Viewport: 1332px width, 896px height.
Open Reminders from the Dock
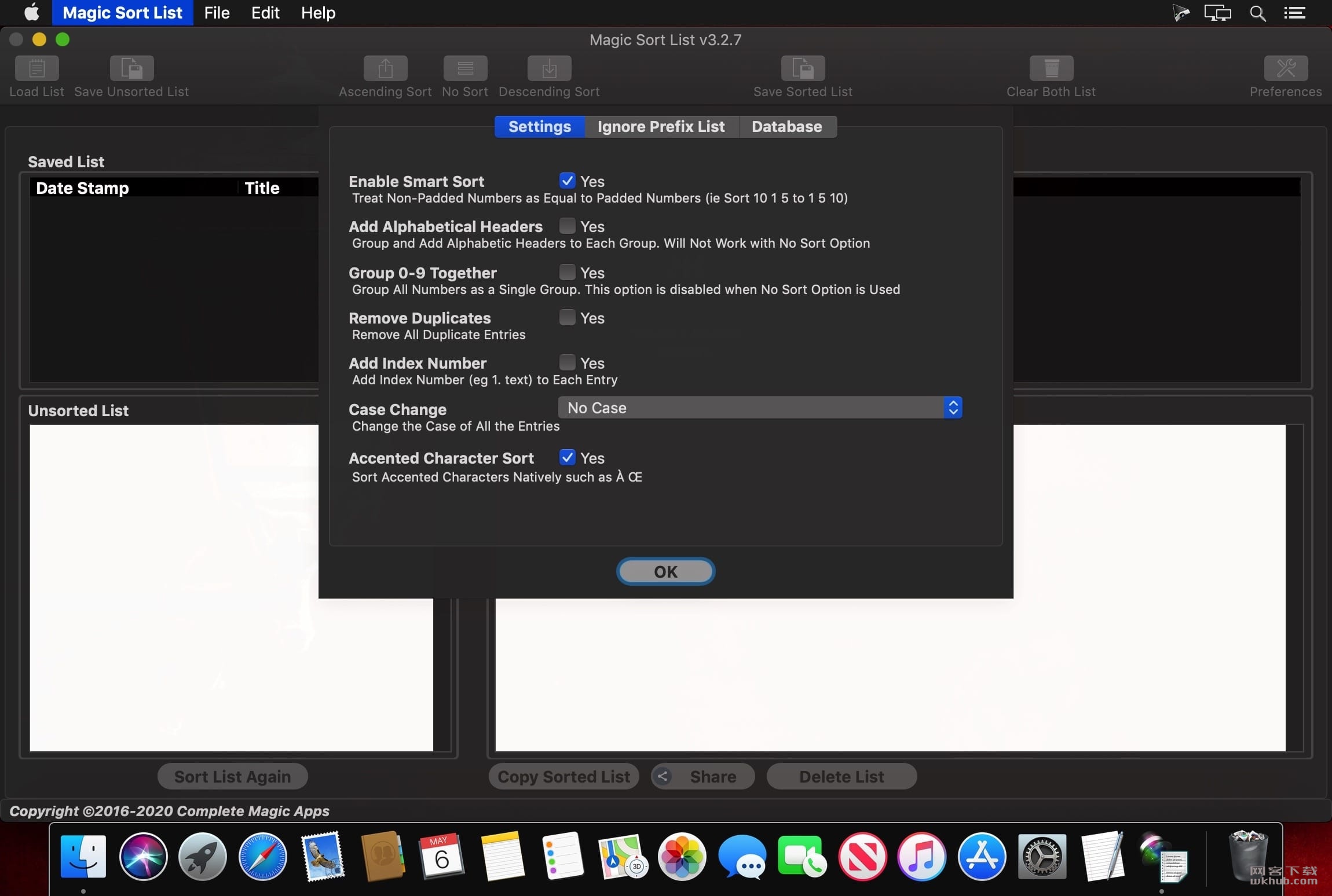coord(562,857)
